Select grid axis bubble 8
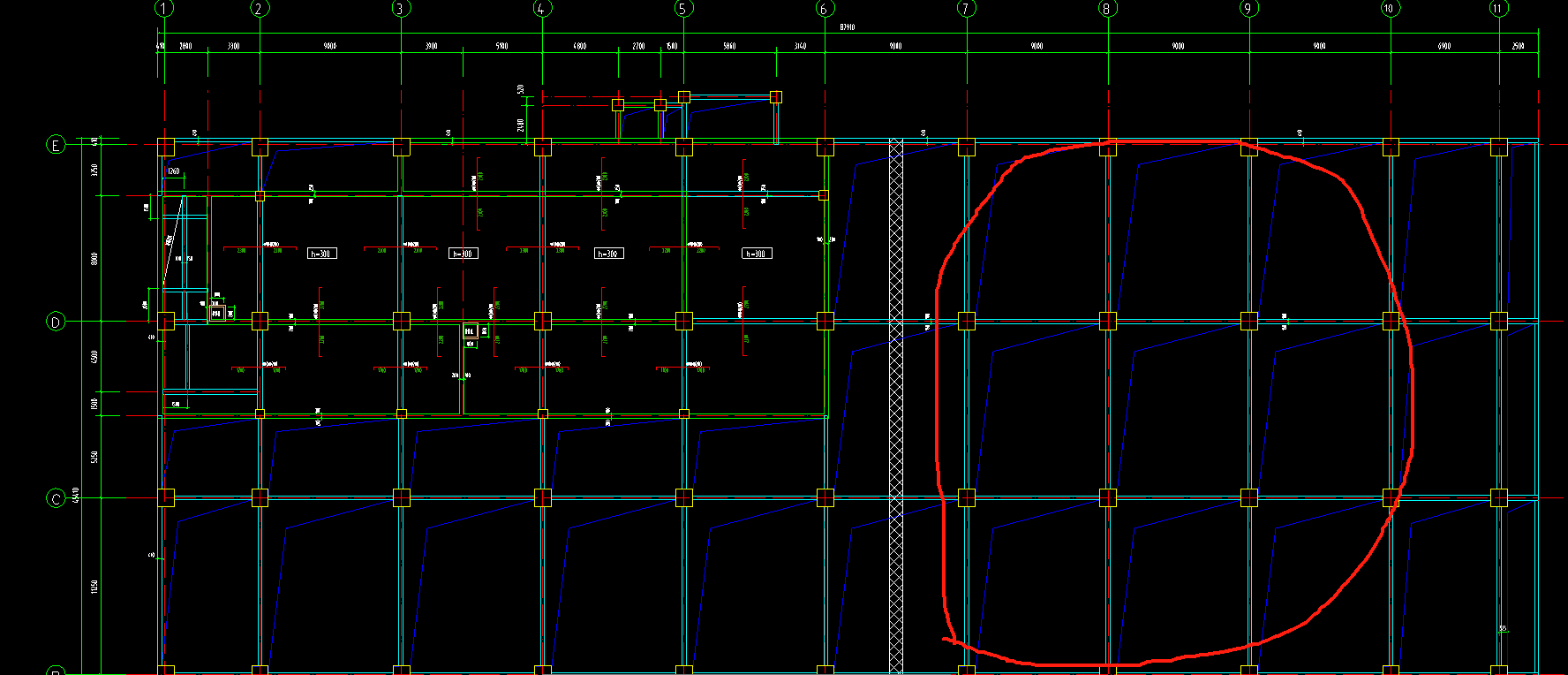The width and height of the screenshot is (1568, 675). pyautogui.click(x=1107, y=8)
